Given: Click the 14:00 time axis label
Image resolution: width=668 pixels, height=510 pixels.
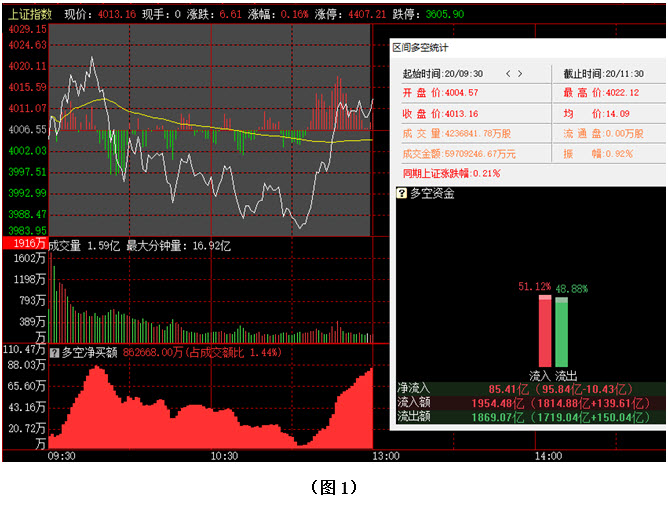Looking at the screenshot, I should coord(547,456).
